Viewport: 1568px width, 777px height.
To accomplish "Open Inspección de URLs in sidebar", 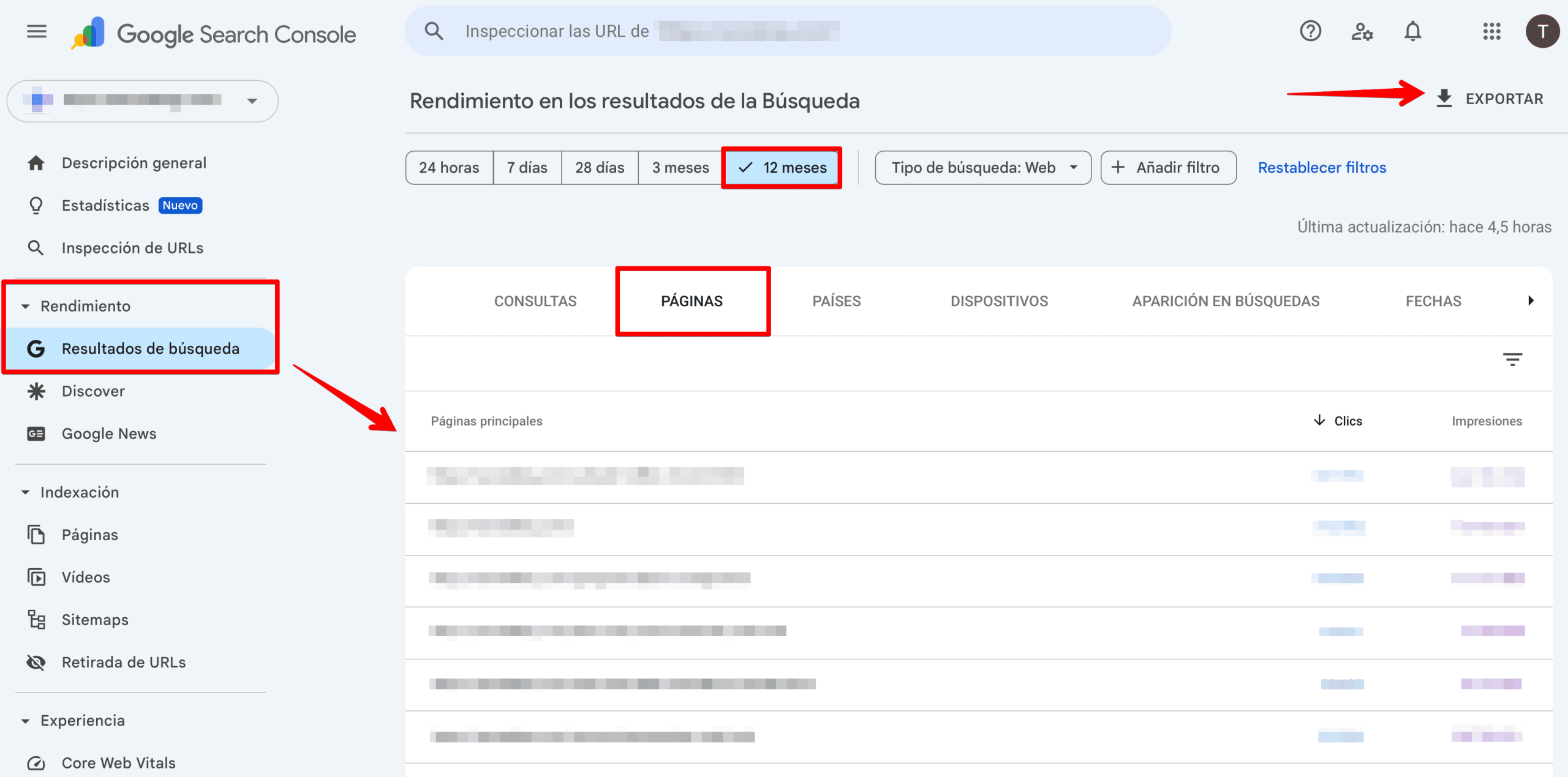I will [132, 248].
